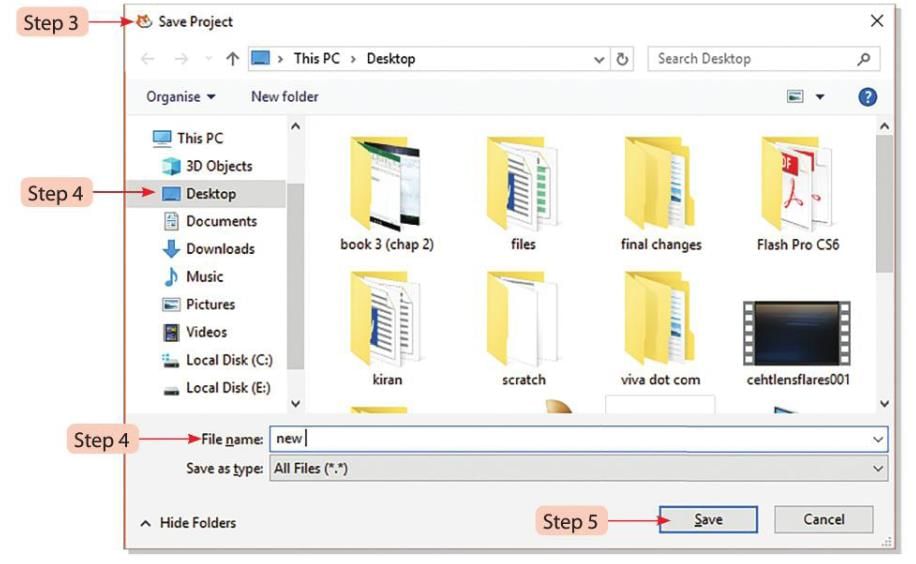Click the Back navigation arrow

pos(148,58)
